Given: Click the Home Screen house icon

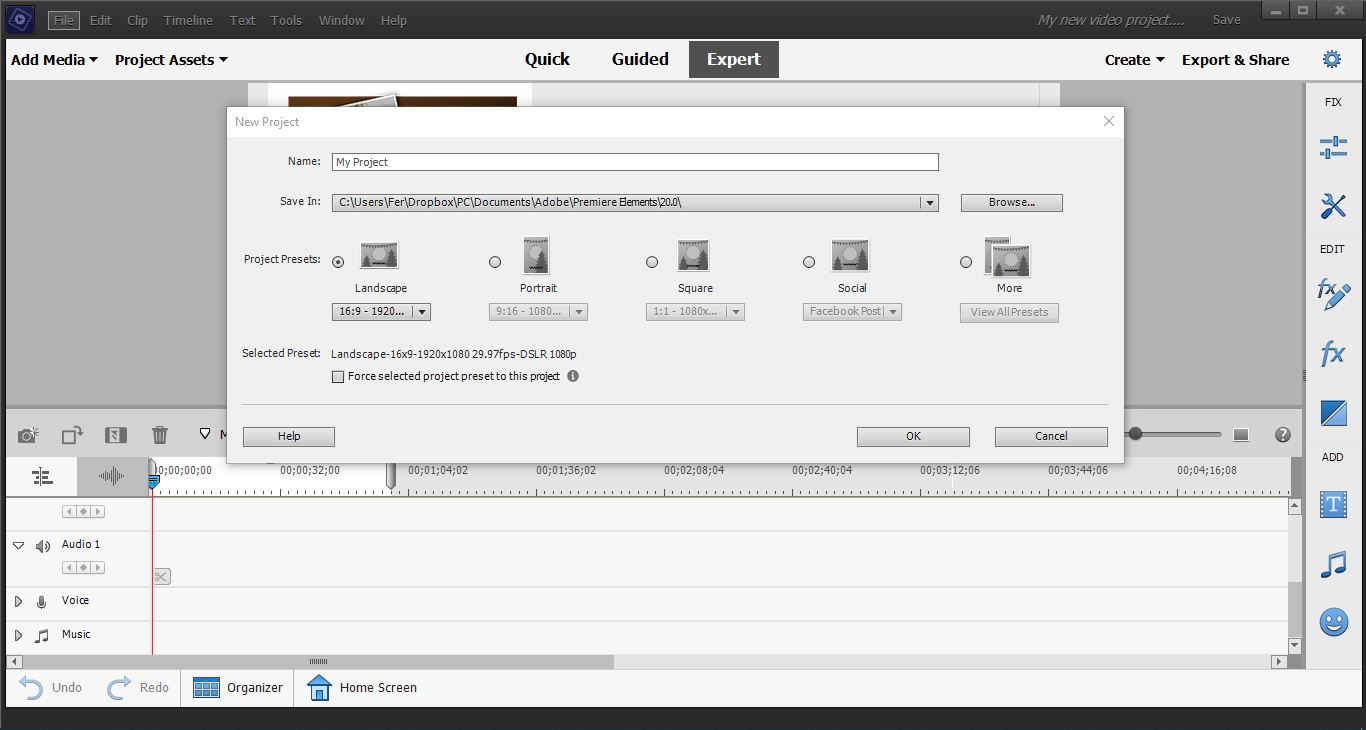Looking at the screenshot, I should click(319, 688).
